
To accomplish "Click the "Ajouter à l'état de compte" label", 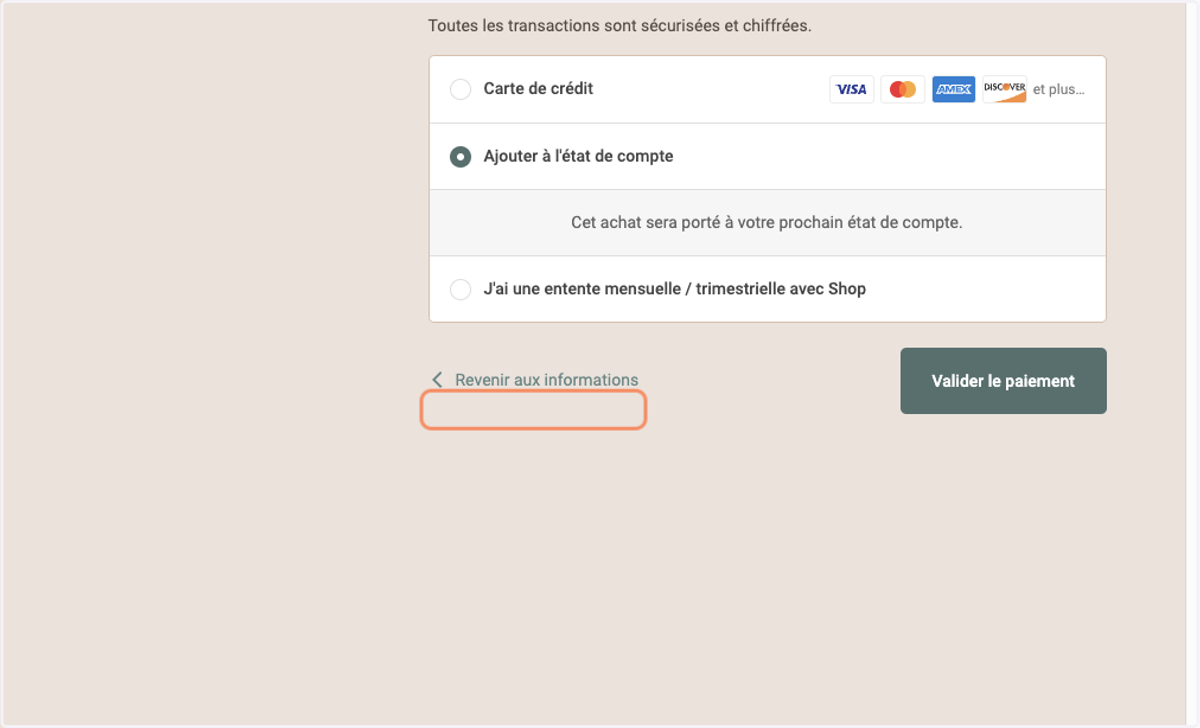I will 578,156.
